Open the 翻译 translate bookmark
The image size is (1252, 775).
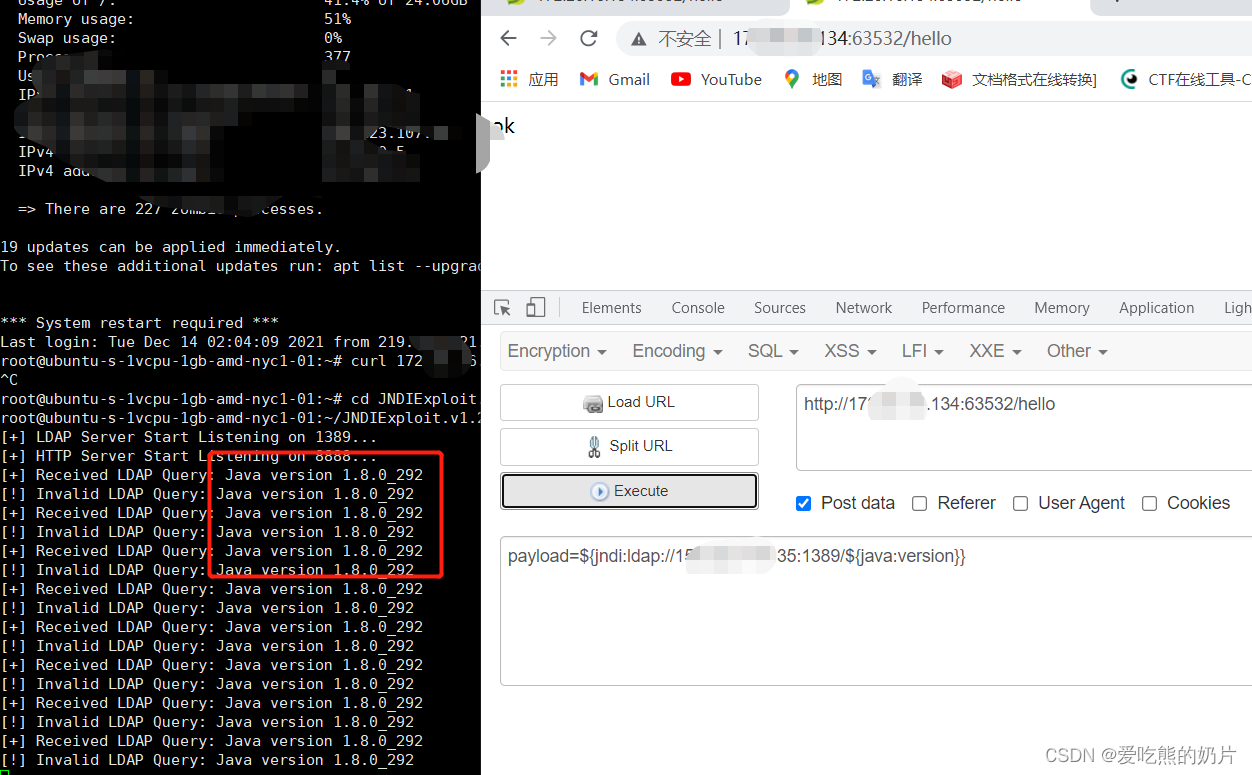[x=892, y=79]
